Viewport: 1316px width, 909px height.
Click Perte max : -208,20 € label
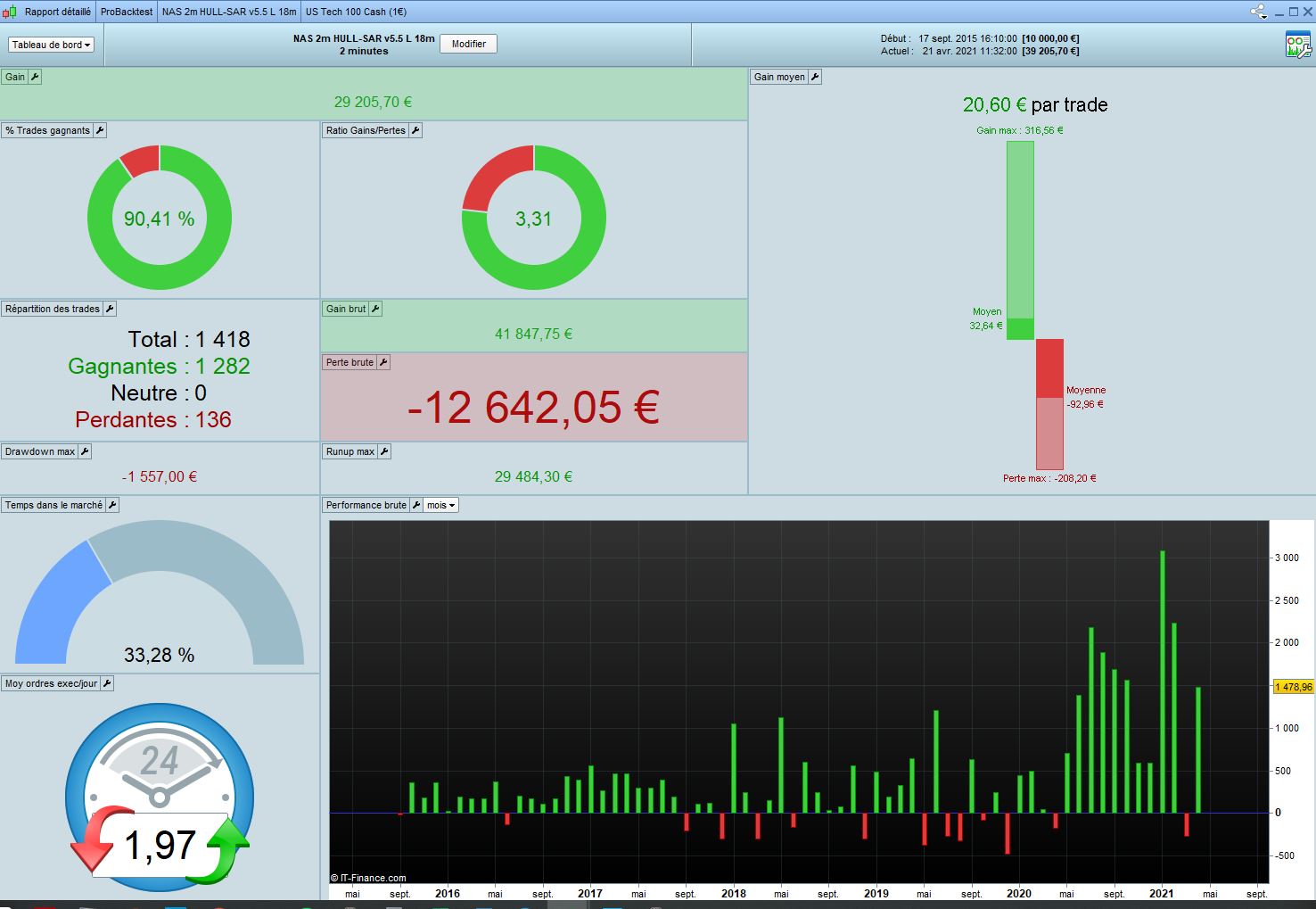(1049, 478)
